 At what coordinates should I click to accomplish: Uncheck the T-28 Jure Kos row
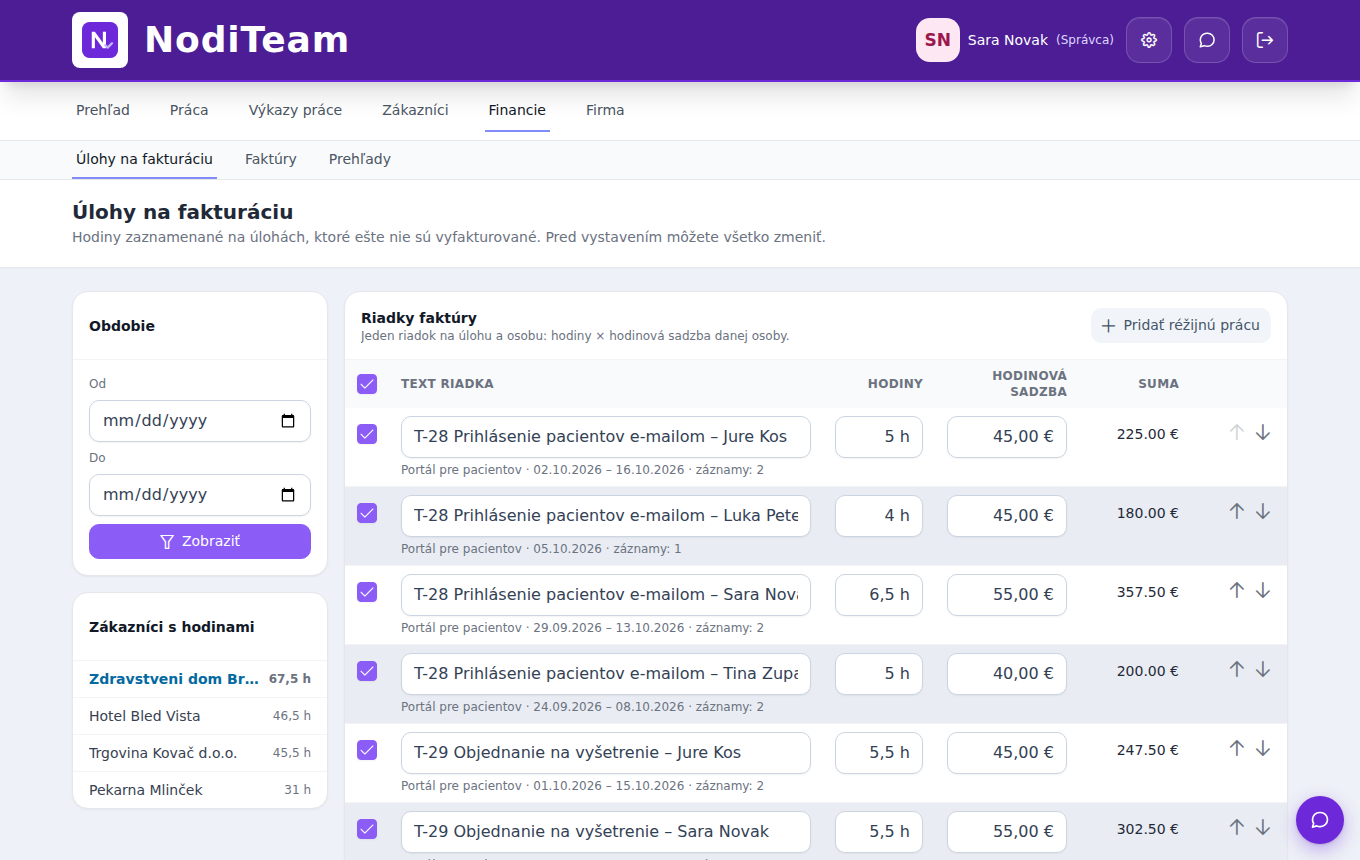(x=367, y=434)
